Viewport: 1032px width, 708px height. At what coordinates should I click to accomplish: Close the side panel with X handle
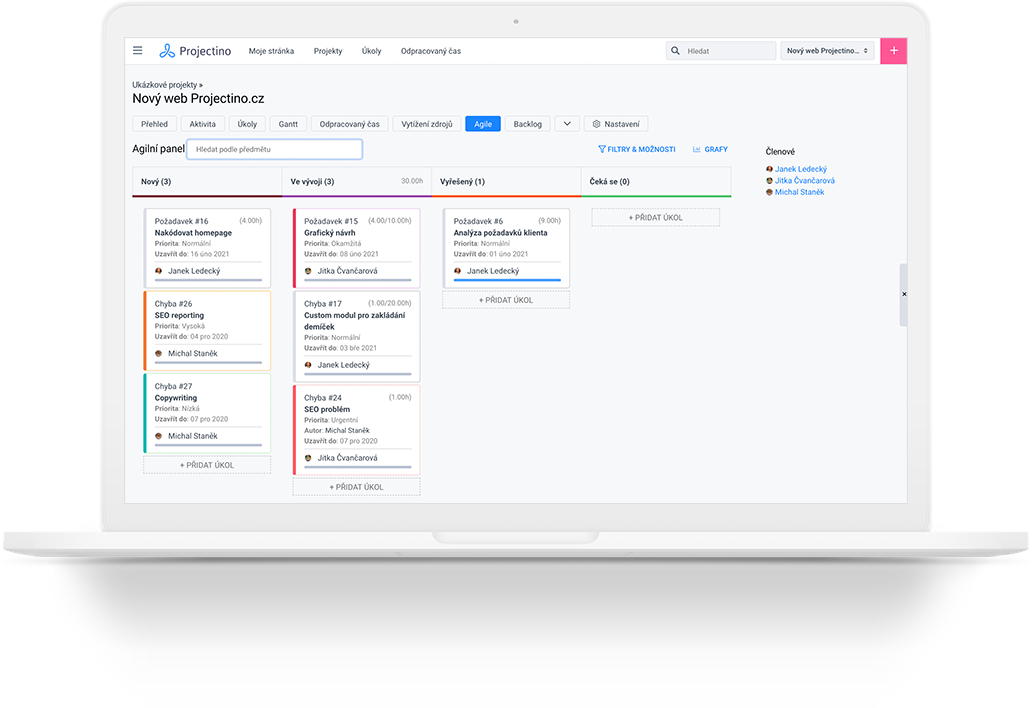coord(904,294)
